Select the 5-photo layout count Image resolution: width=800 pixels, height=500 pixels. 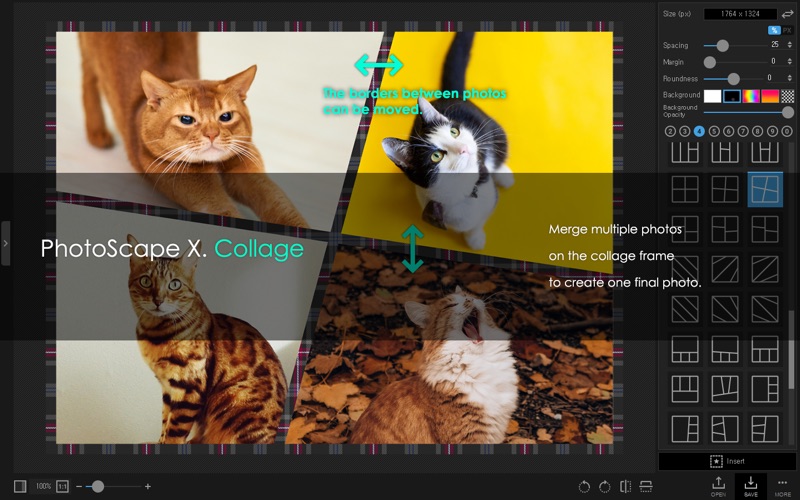[714, 131]
